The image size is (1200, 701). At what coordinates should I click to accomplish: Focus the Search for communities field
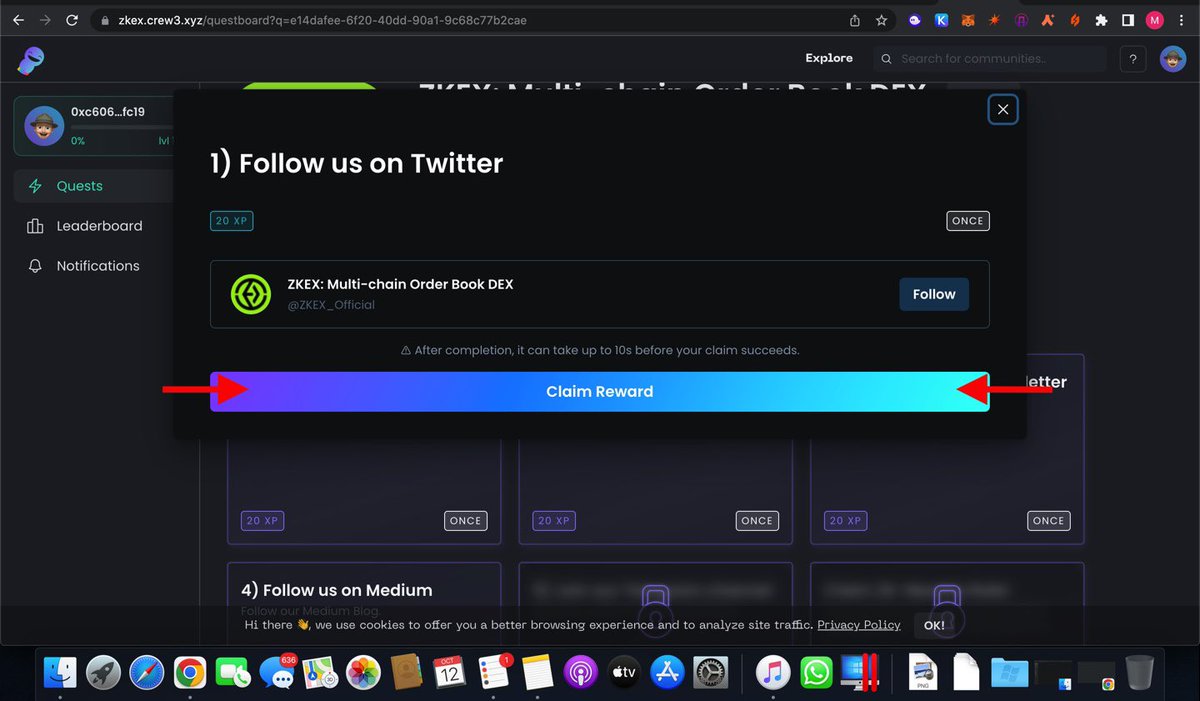(990, 59)
